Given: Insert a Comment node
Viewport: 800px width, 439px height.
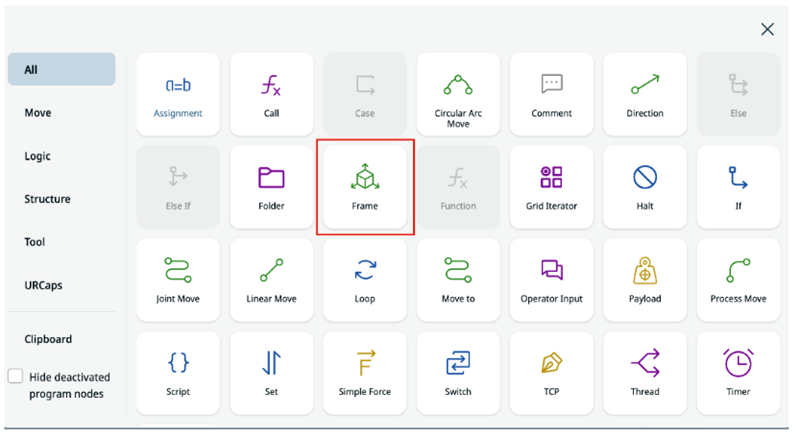Looking at the screenshot, I should point(551,93).
